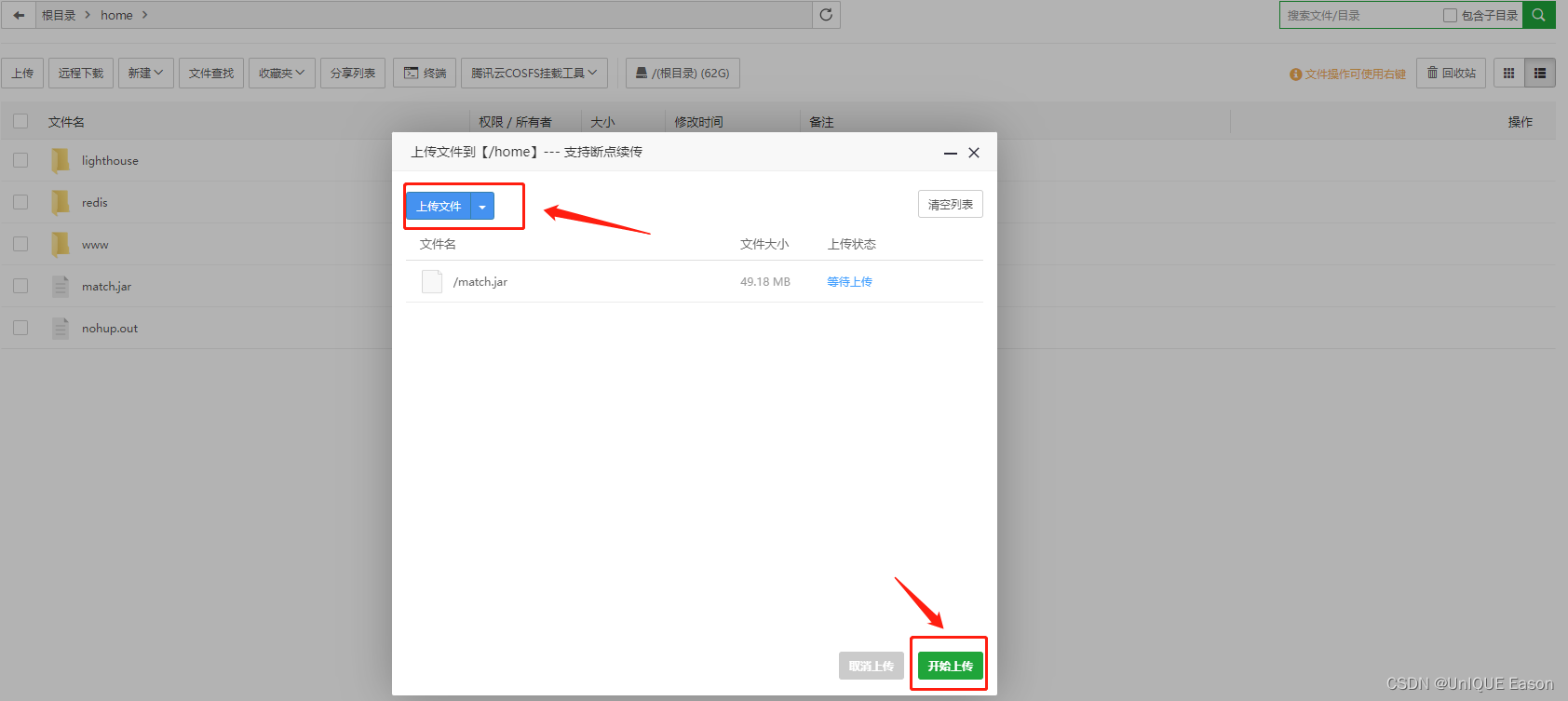The height and width of the screenshot is (701, 1568).
Task: Click the 取消上传 cancel button
Action: tap(872, 666)
